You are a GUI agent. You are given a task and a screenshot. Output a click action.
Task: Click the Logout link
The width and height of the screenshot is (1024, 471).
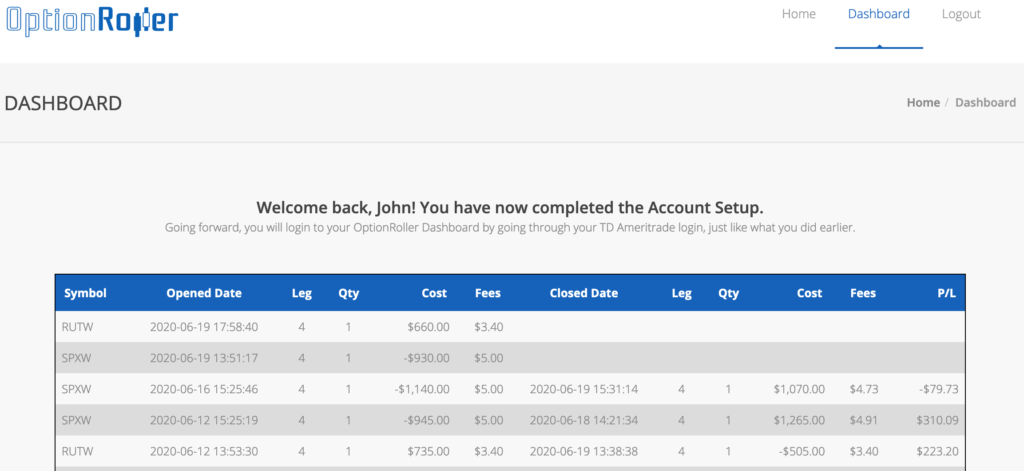(x=961, y=14)
